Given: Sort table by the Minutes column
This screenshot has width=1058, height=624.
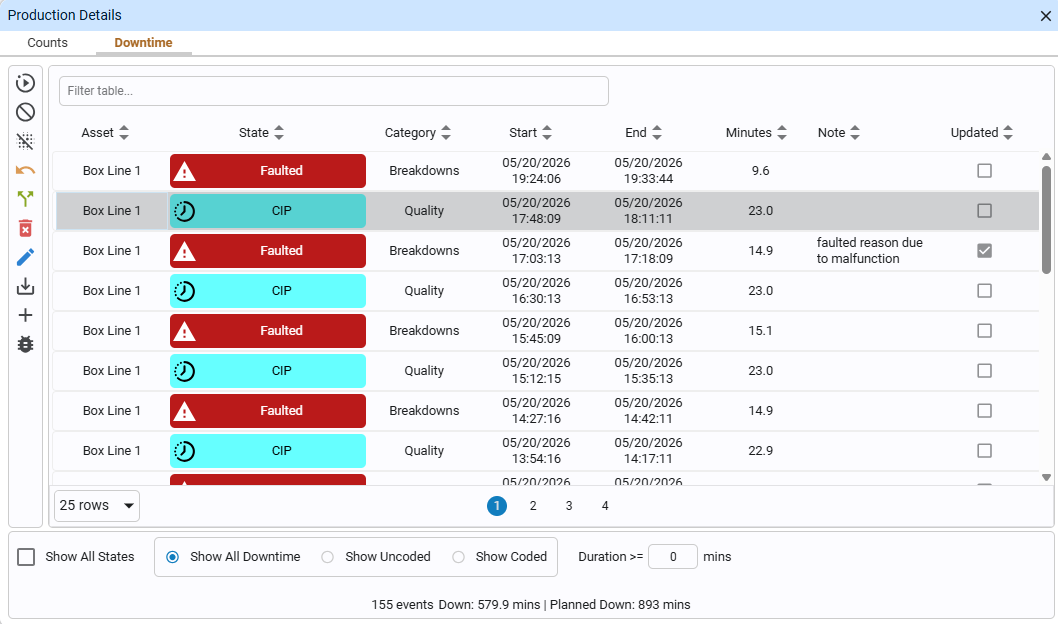Looking at the screenshot, I should [756, 133].
